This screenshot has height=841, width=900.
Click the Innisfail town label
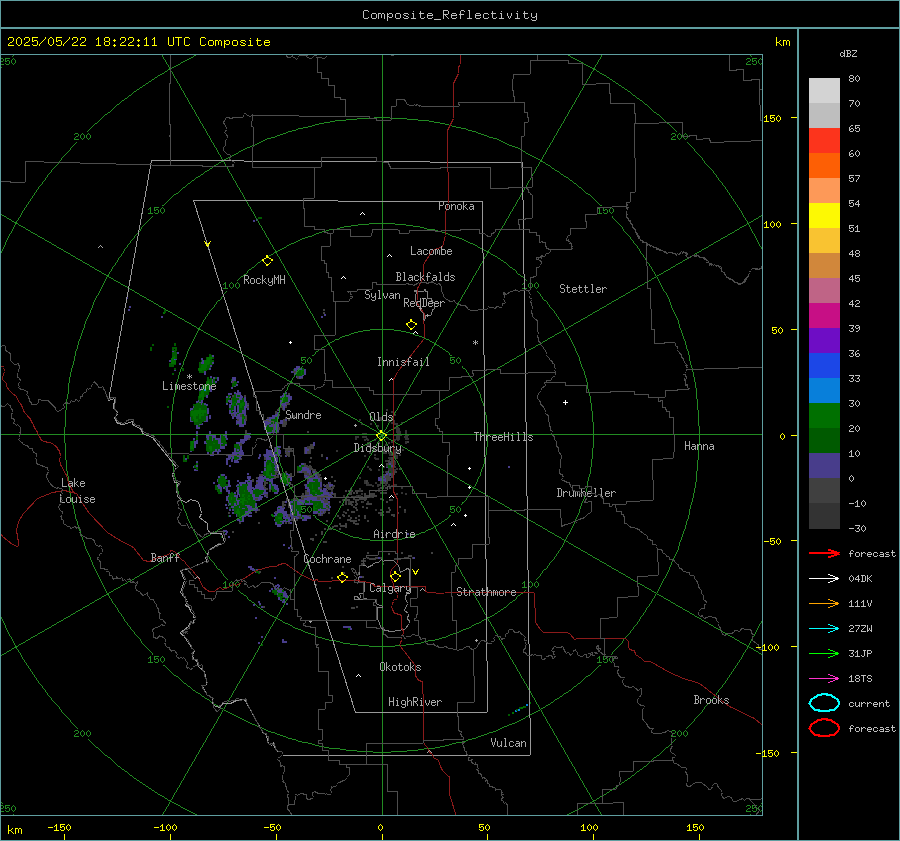tap(403, 362)
